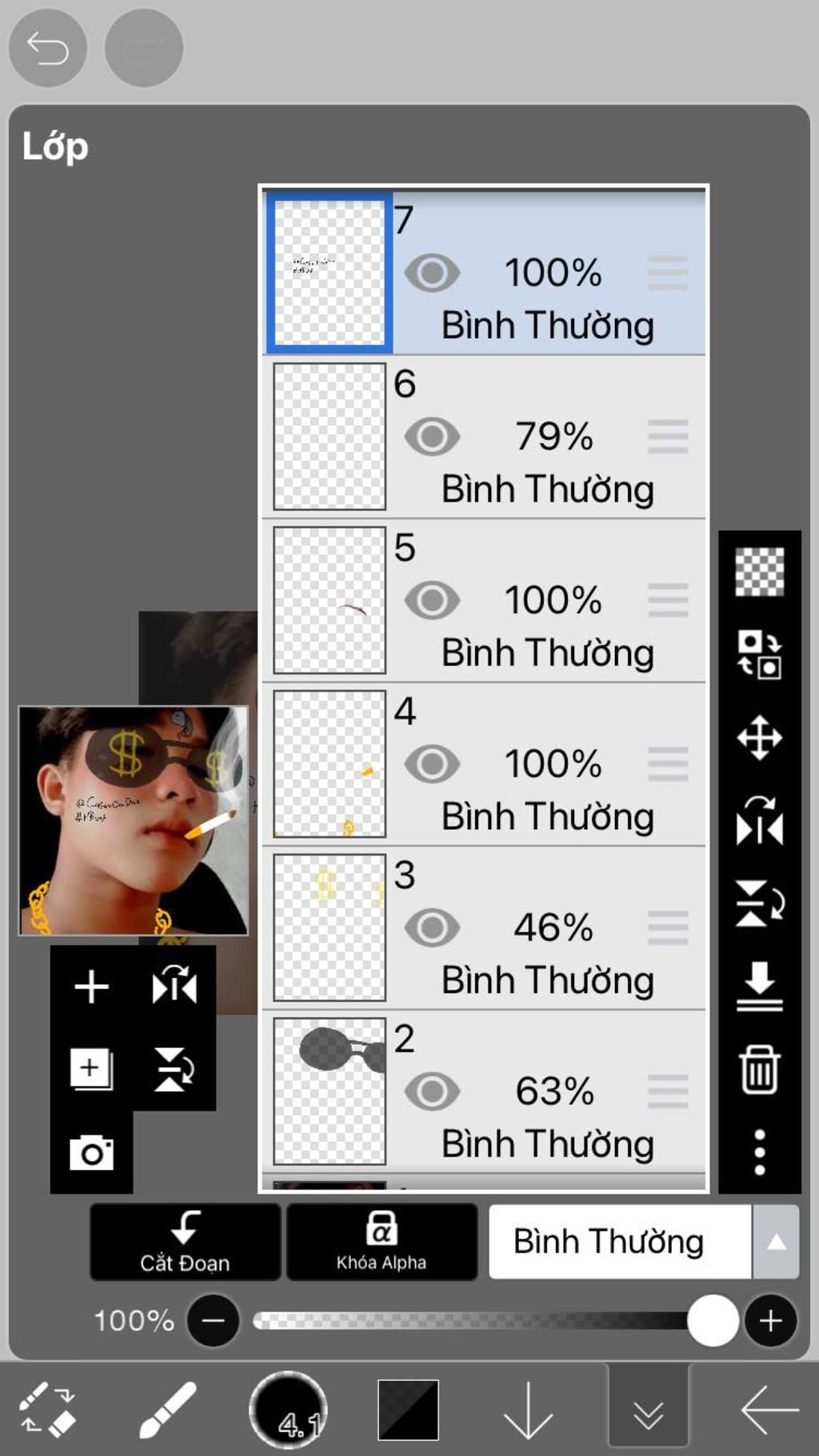Screen dimensions: 819x1456
Task: Enable the Khóa Alpha lock button
Action: (x=382, y=1242)
